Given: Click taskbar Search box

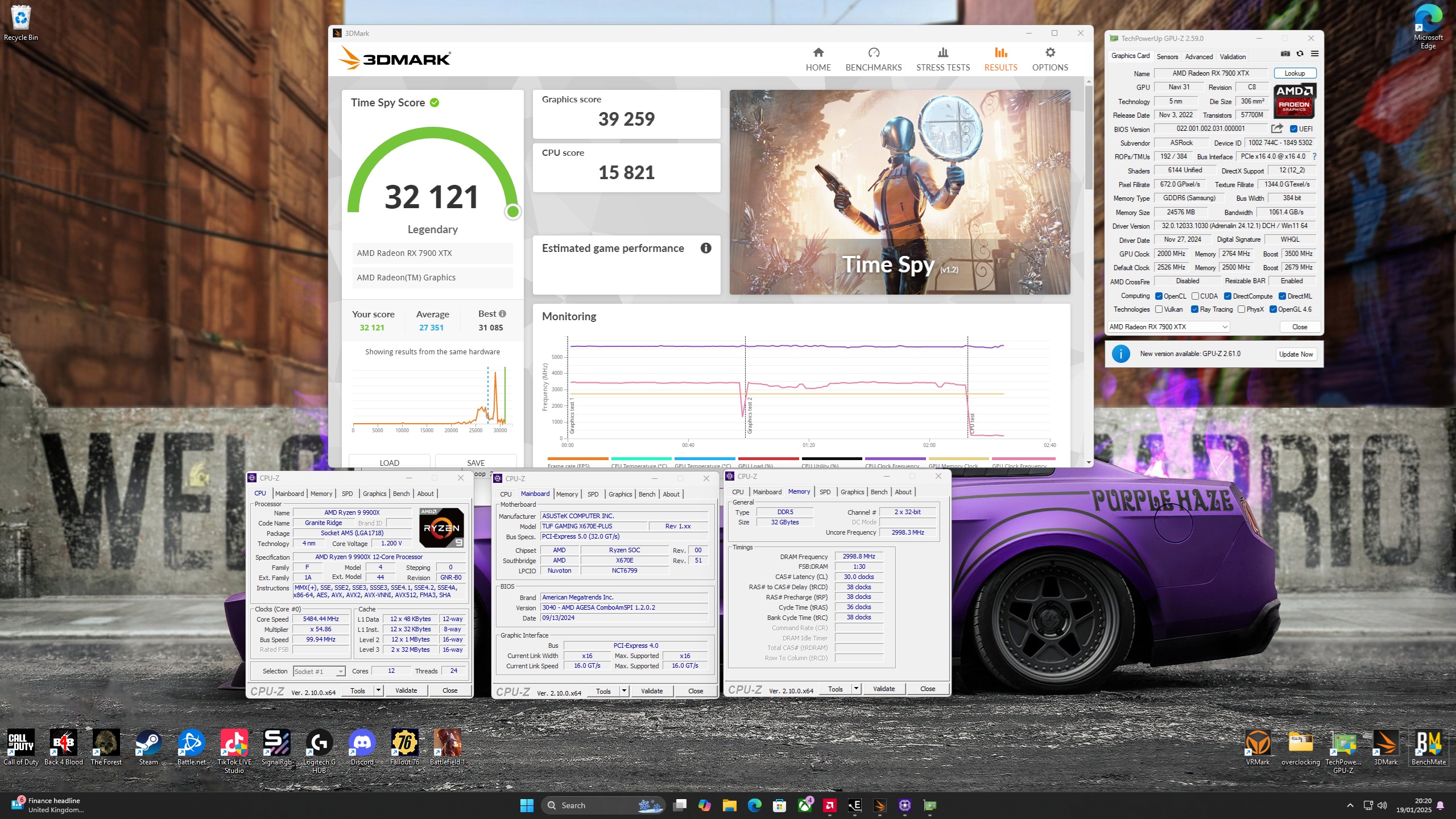Looking at the screenshot, I should click(603, 805).
